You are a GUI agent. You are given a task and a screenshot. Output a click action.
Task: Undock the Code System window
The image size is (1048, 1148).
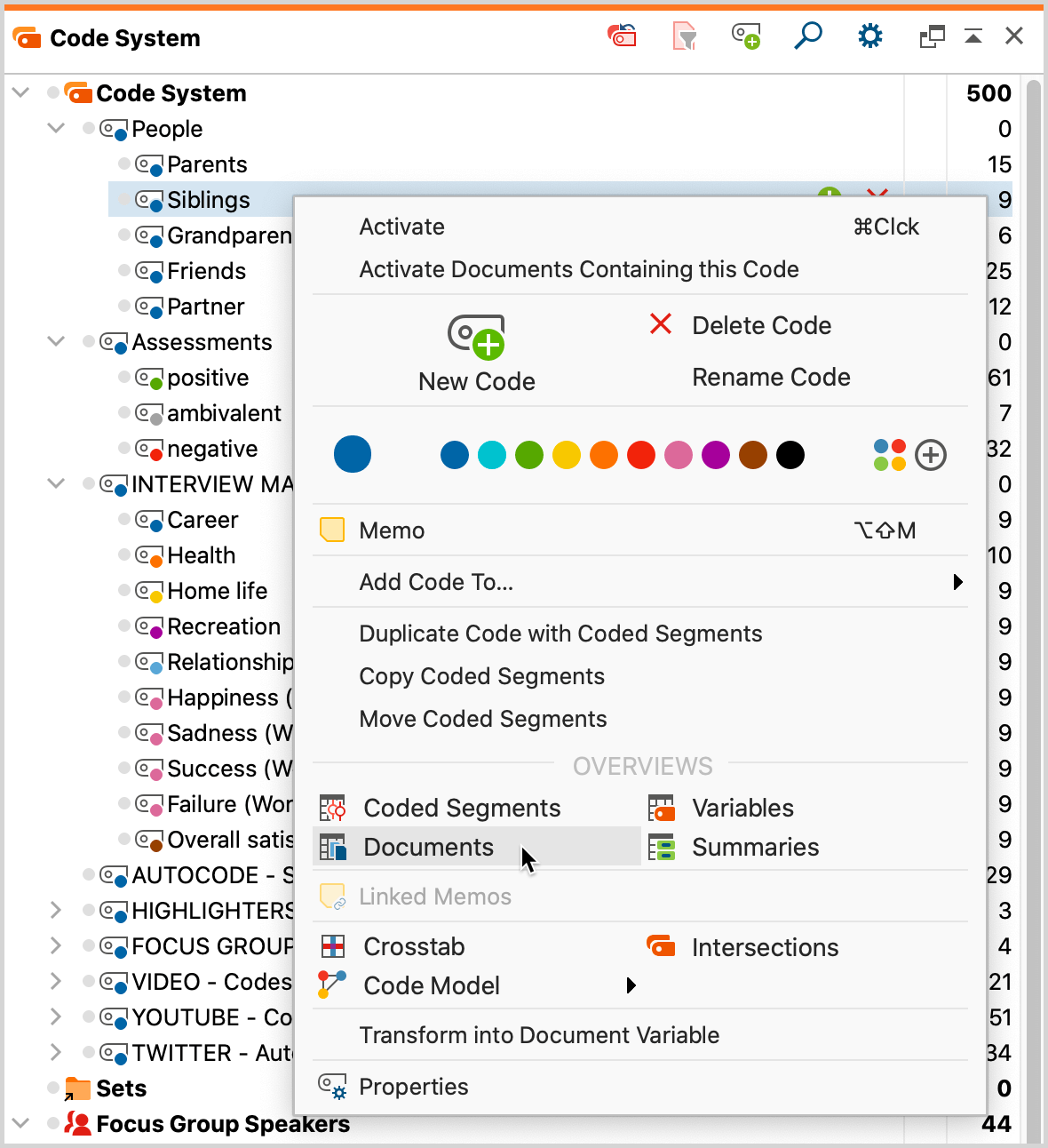[x=932, y=36]
